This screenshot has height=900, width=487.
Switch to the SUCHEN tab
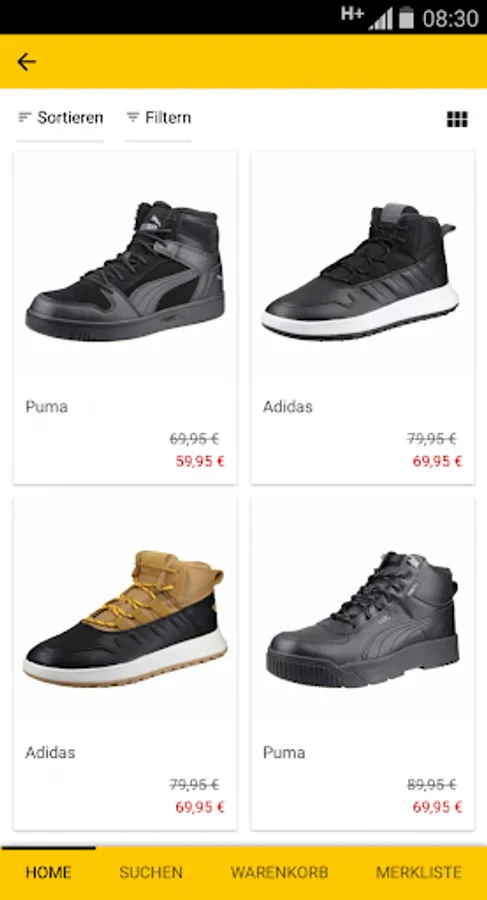151,872
